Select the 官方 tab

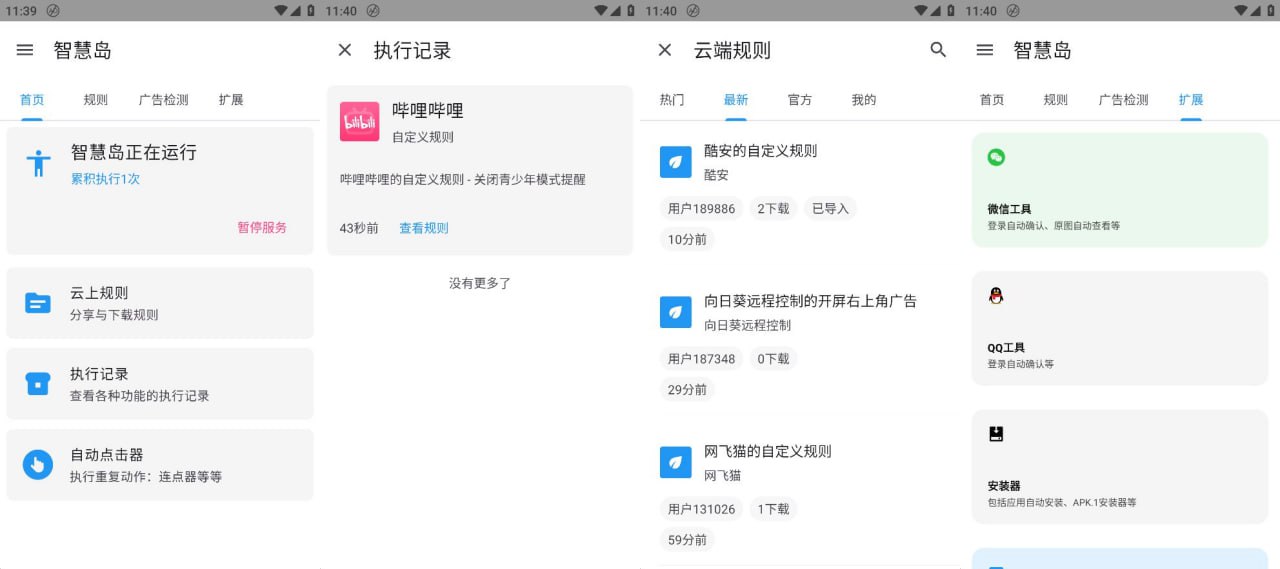coord(800,100)
